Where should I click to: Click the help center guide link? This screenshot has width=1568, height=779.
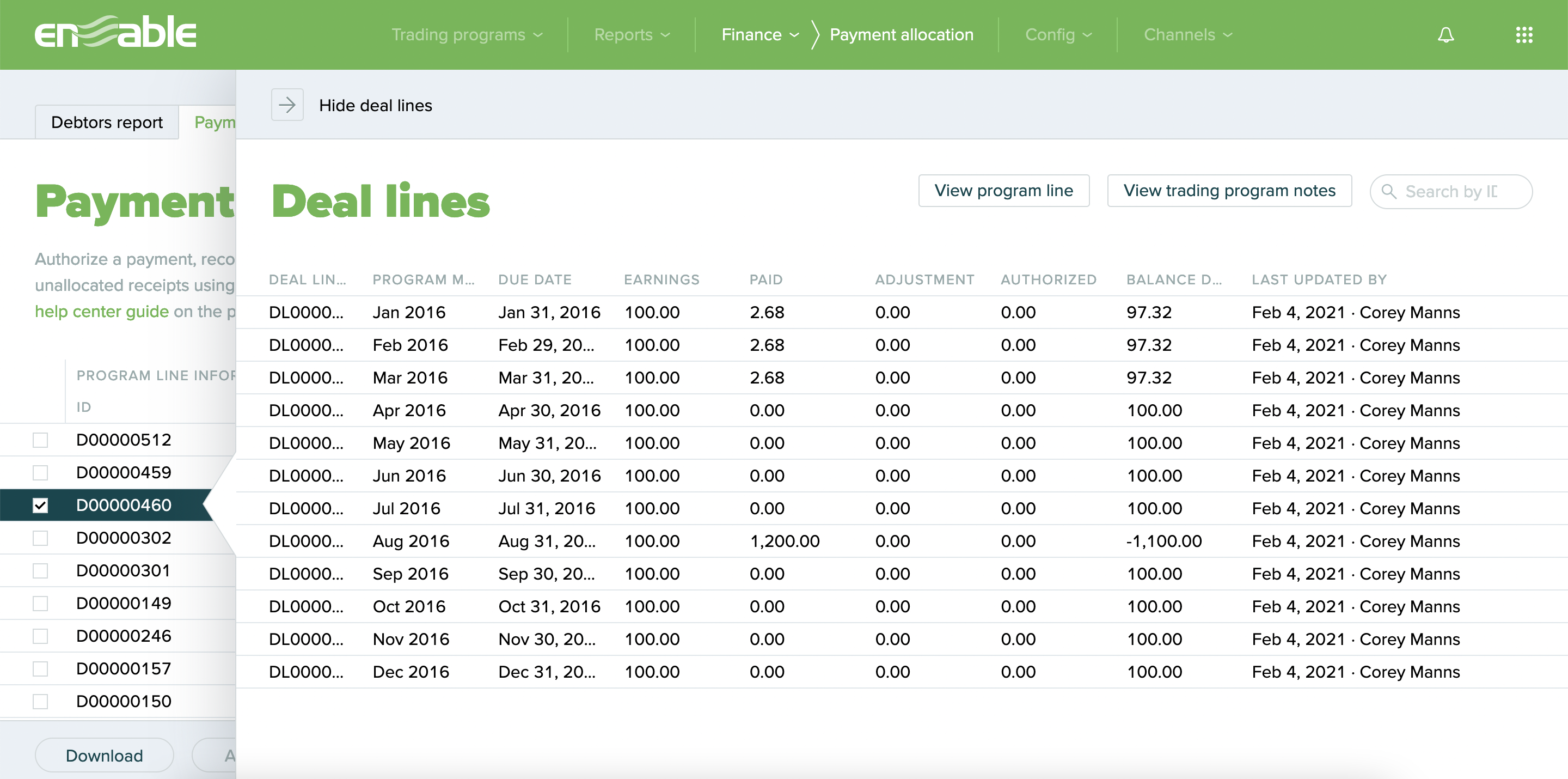pos(101,311)
